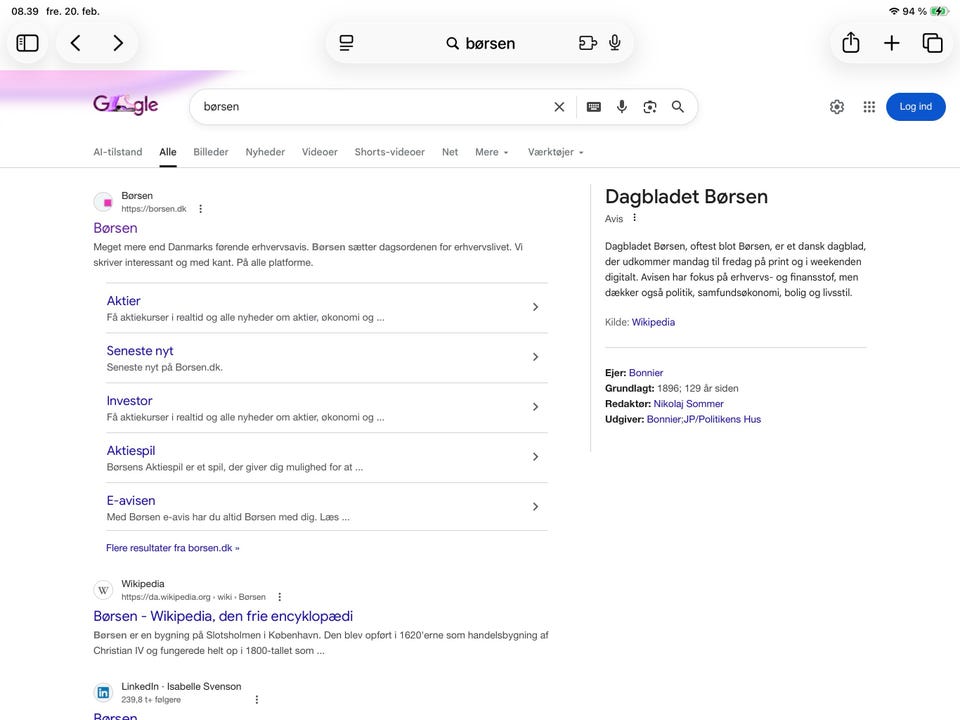Open Google settings gear
Viewport: 960px width, 720px height.
tap(837, 107)
